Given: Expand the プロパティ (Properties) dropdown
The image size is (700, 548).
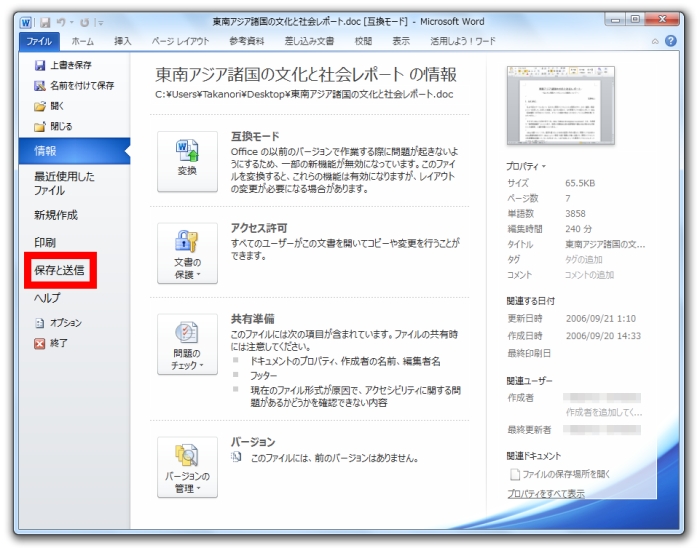Looking at the screenshot, I should (525, 166).
